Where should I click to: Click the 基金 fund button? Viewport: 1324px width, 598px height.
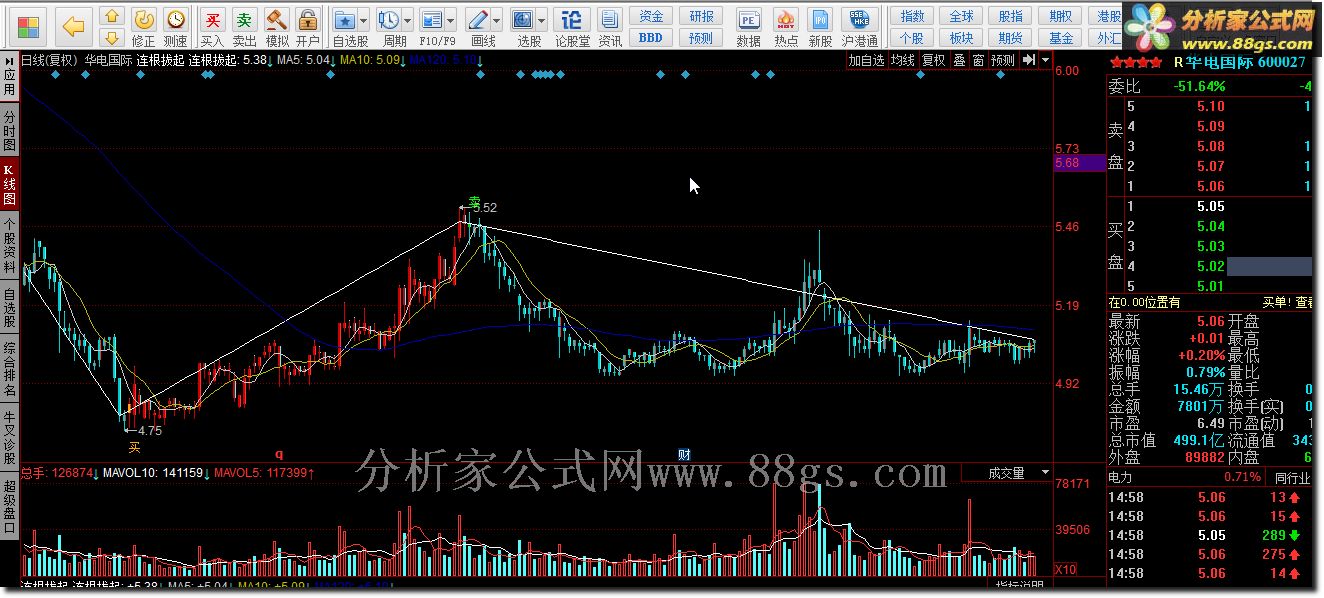1061,38
